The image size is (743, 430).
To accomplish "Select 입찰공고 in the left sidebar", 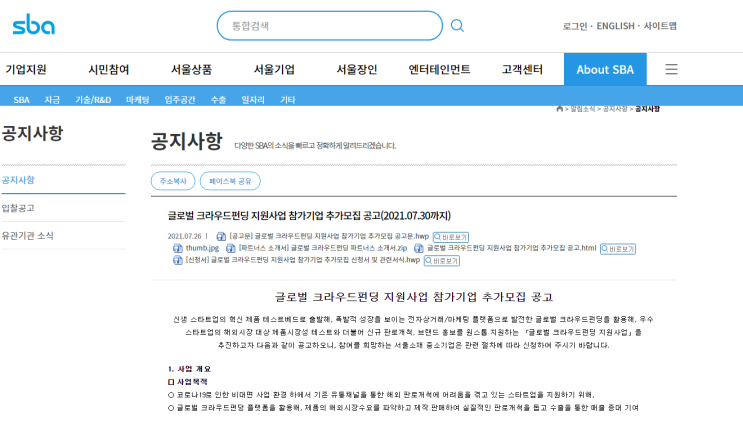I will tap(18, 208).
